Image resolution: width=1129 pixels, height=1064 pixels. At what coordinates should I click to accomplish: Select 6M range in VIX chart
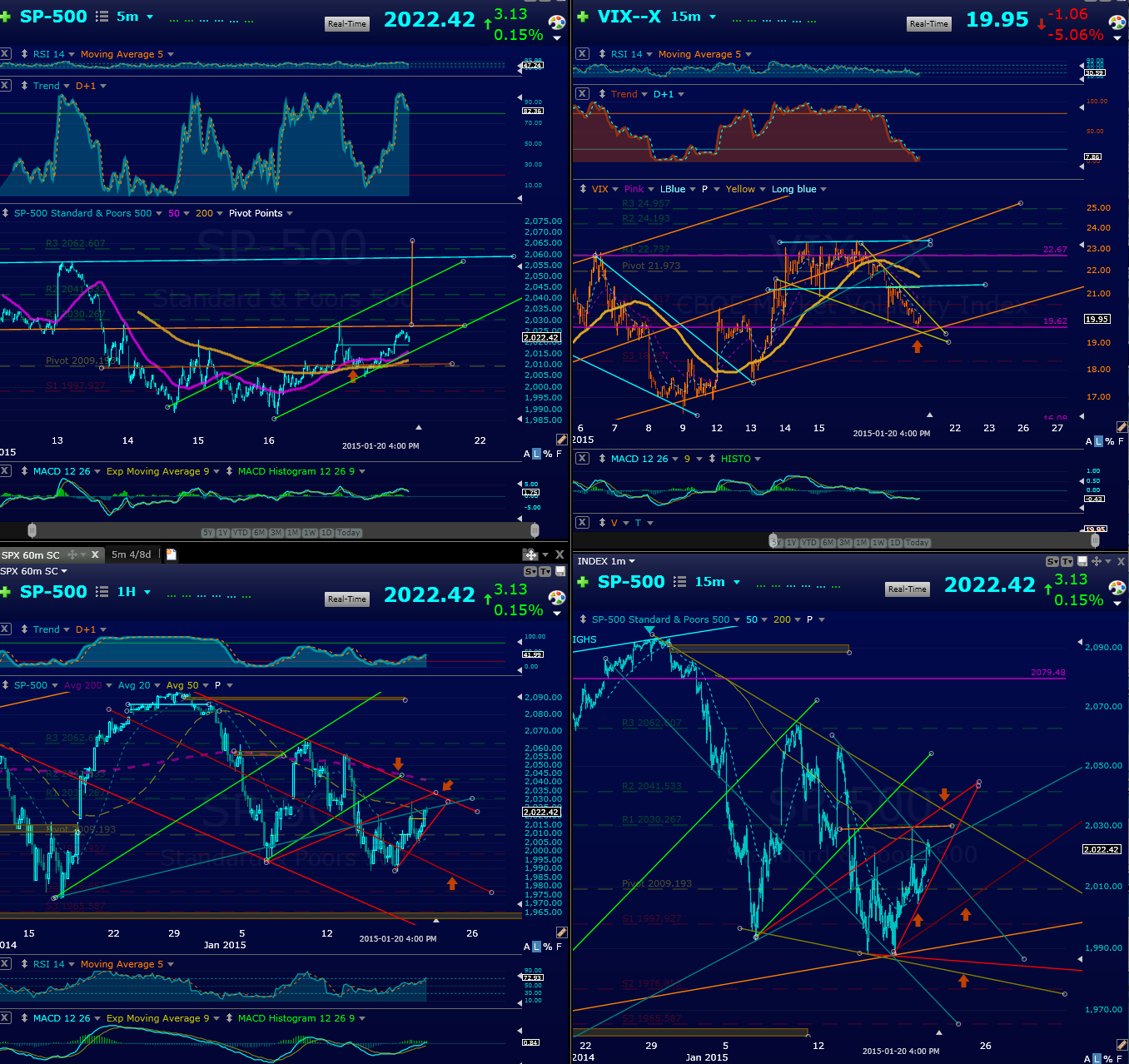tap(828, 543)
